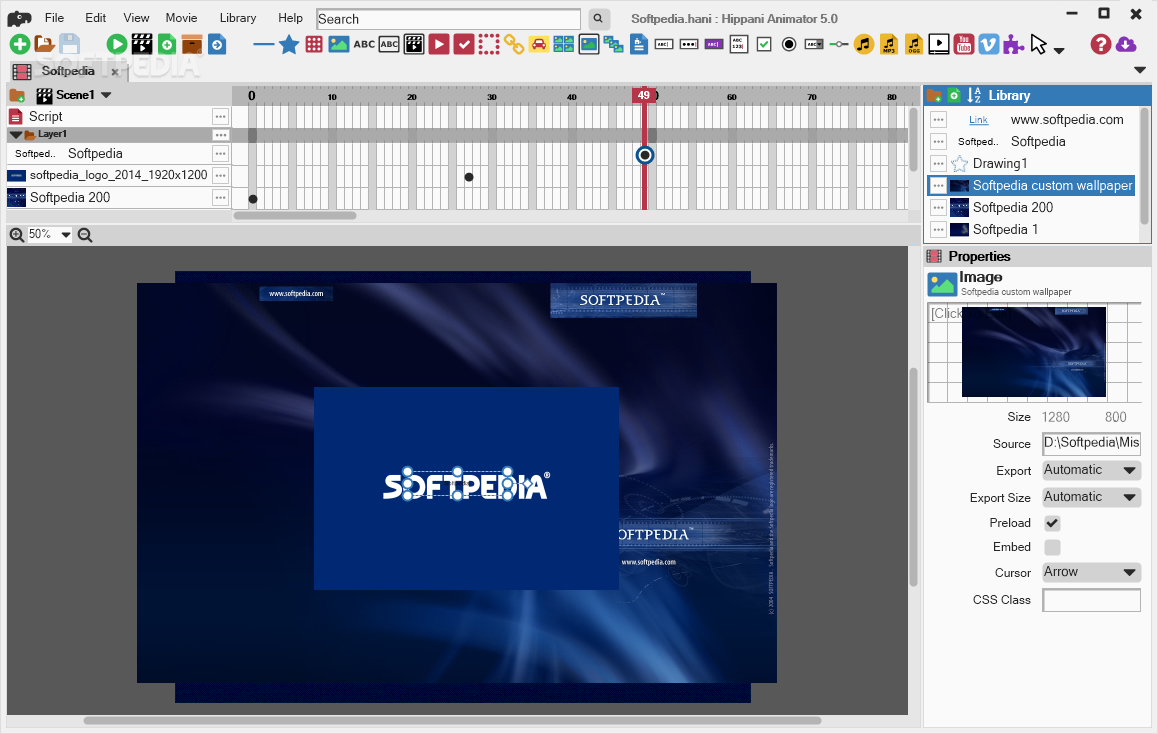Image resolution: width=1158 pixels, height=734 pixels.
Task: Insert an image with the picture icon
Action: point(339,44)
